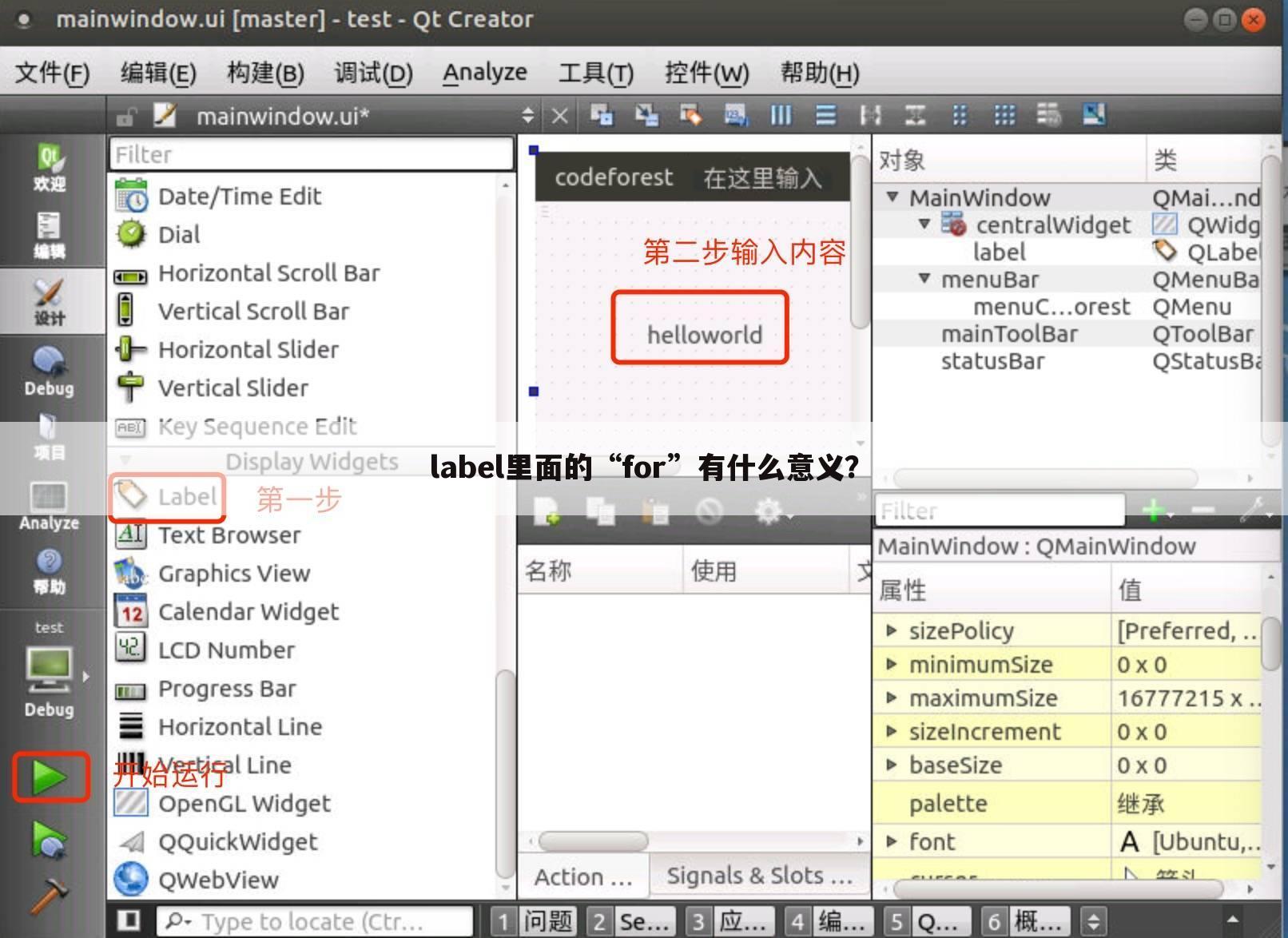
Task: Open the 1 问题 output pane
Action: (532, 921)
